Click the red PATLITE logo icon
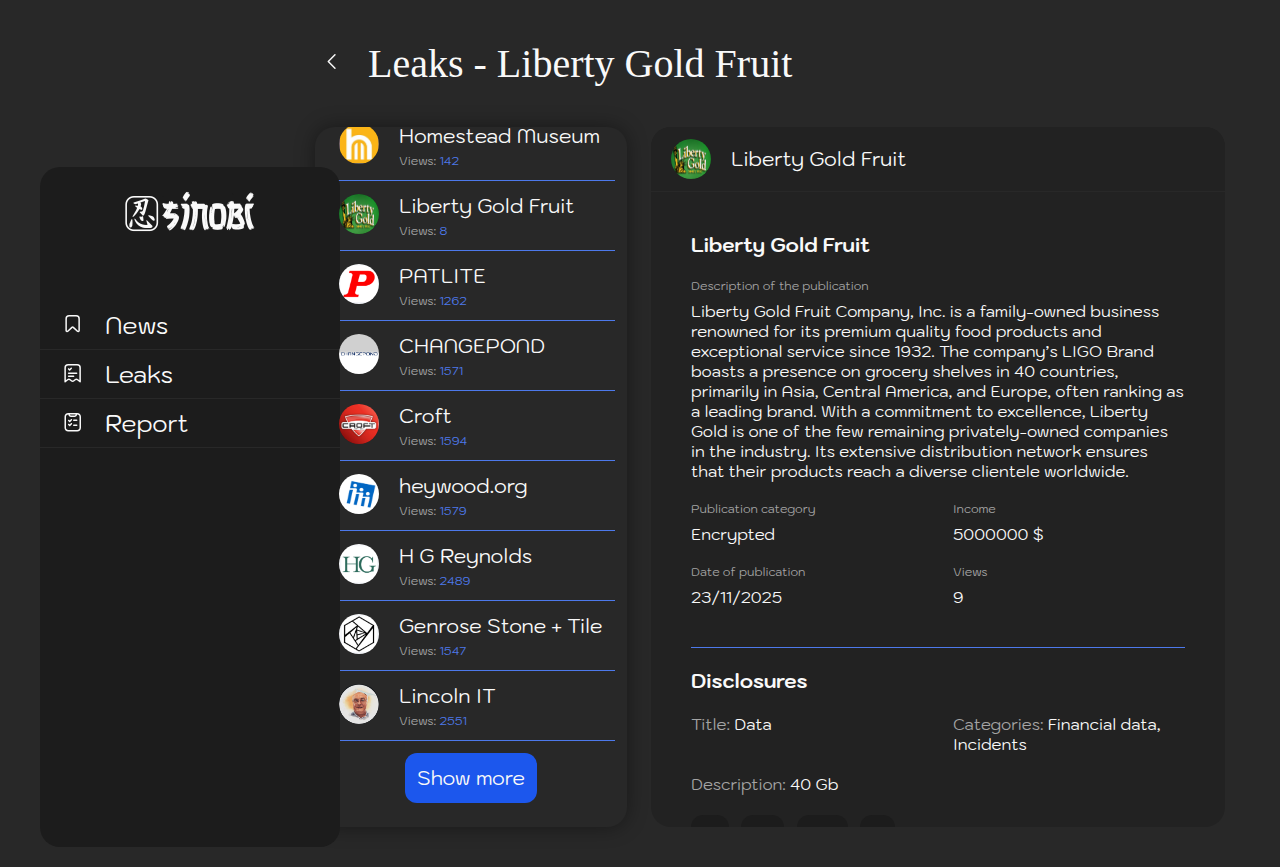The height and width of the screenshot is (867, 1280). point(359,284)
